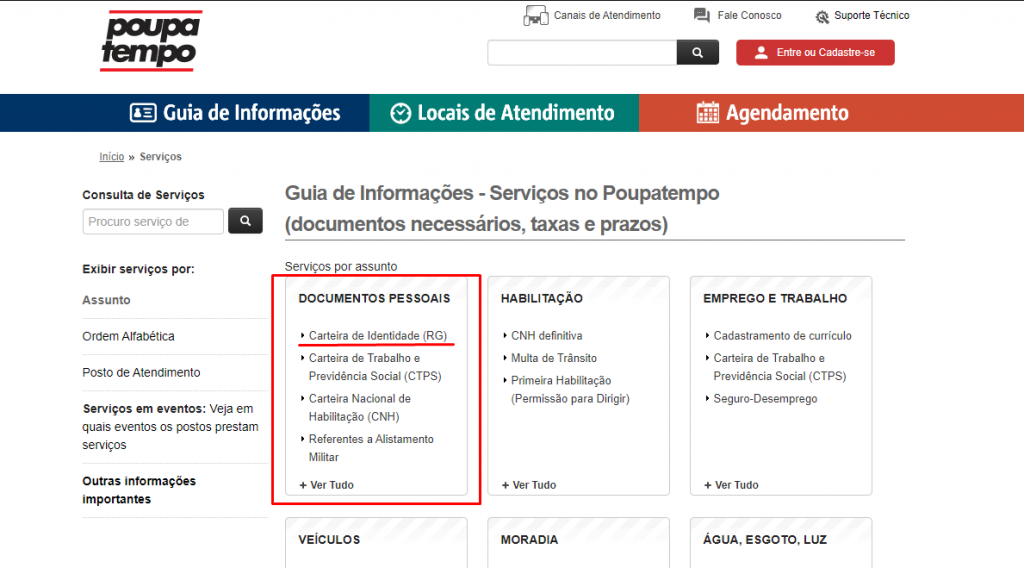Open the Carteira de Identidade (RG) link
The height and width of the screenshot is (568, 1024).
pyautogui.click(x=378, y=336)
